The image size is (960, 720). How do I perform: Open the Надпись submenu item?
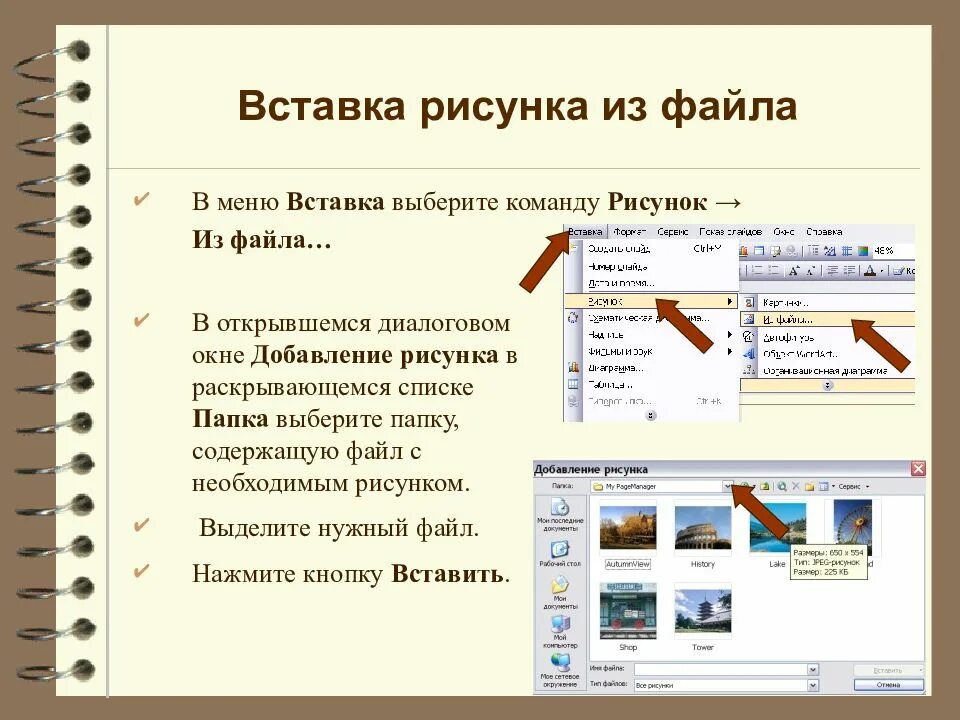click(x=653, y=335)
